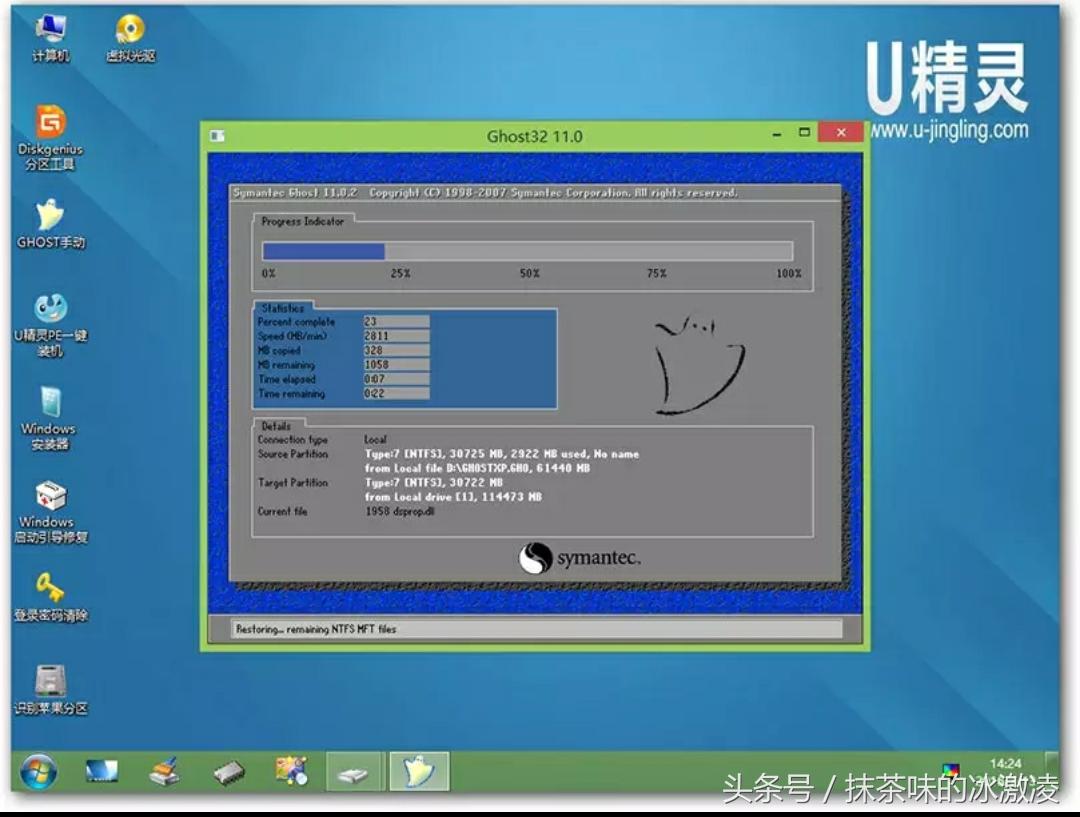Screen dimensions: 1080x817
Task: Click the Ghost Progress Indicator bar
Action: (527, 249)
